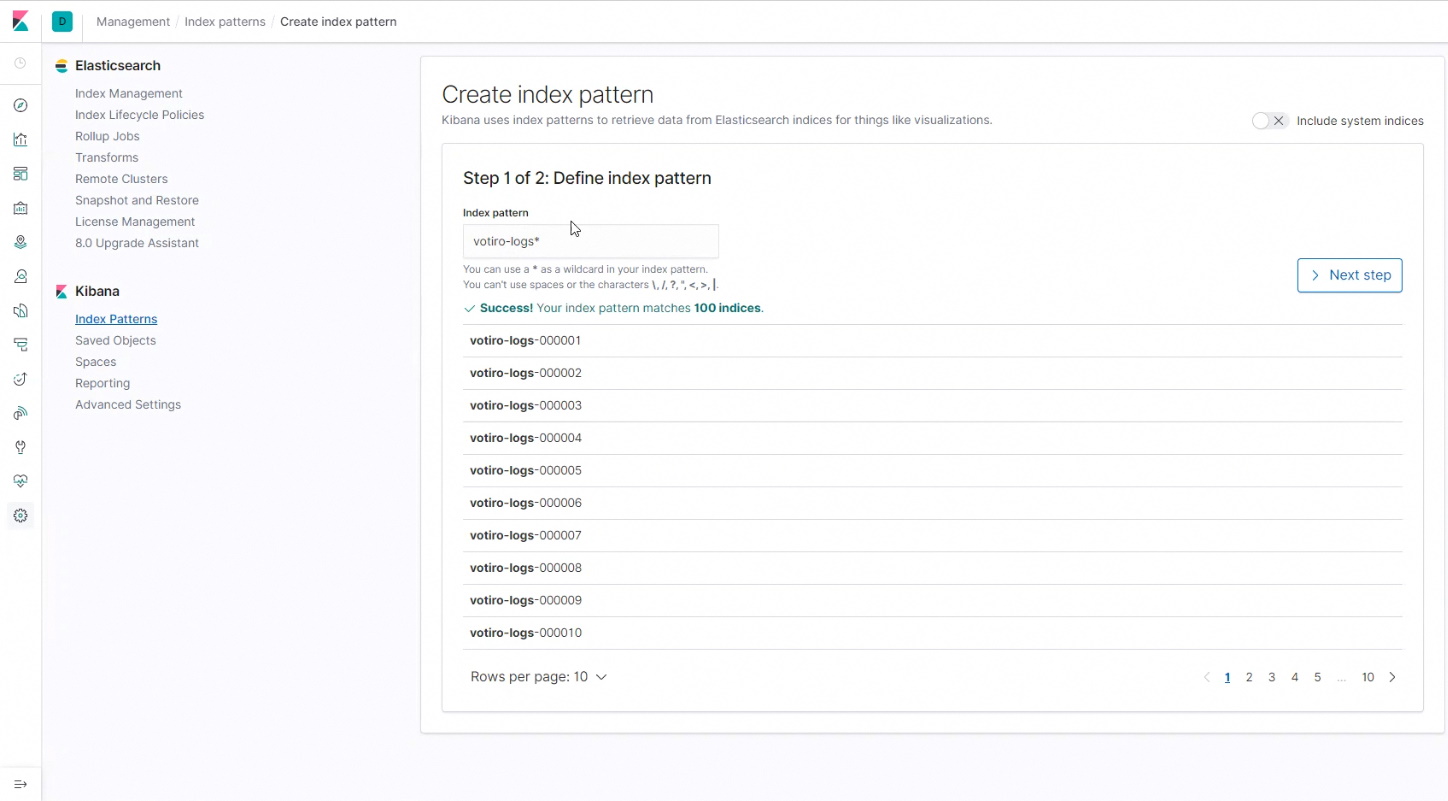Open Index Lifecycle Policies
1448x801 pixels.
click(139, 115)
